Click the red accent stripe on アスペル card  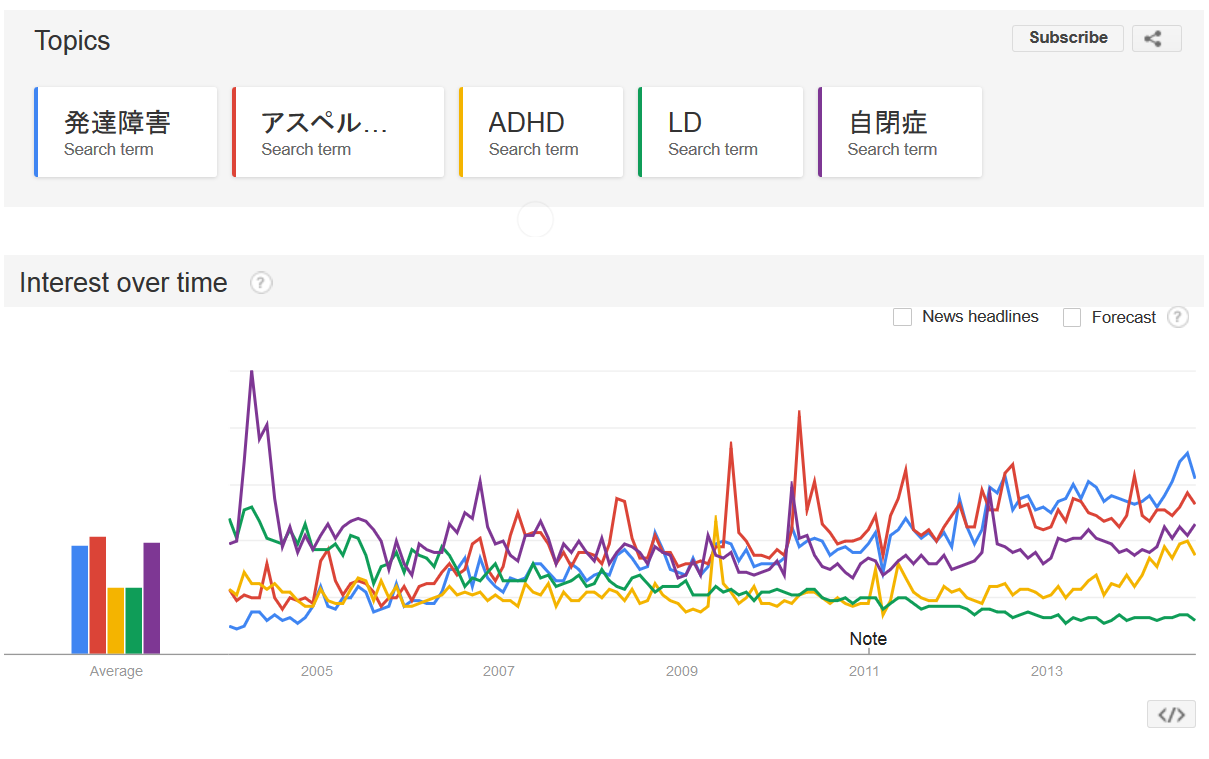[x=234, y=132]
